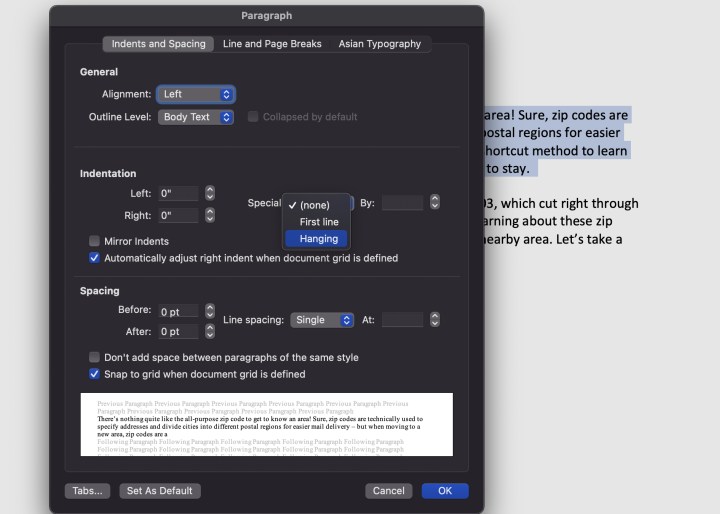Open the Asian Typography tab
Screen dimensions: 720x514
coord(379,44)
